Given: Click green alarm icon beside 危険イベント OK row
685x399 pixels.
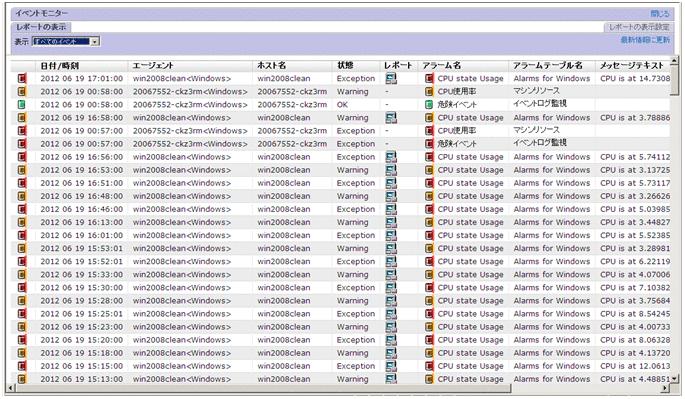Looking at the screenshot, I should (429, 104).
